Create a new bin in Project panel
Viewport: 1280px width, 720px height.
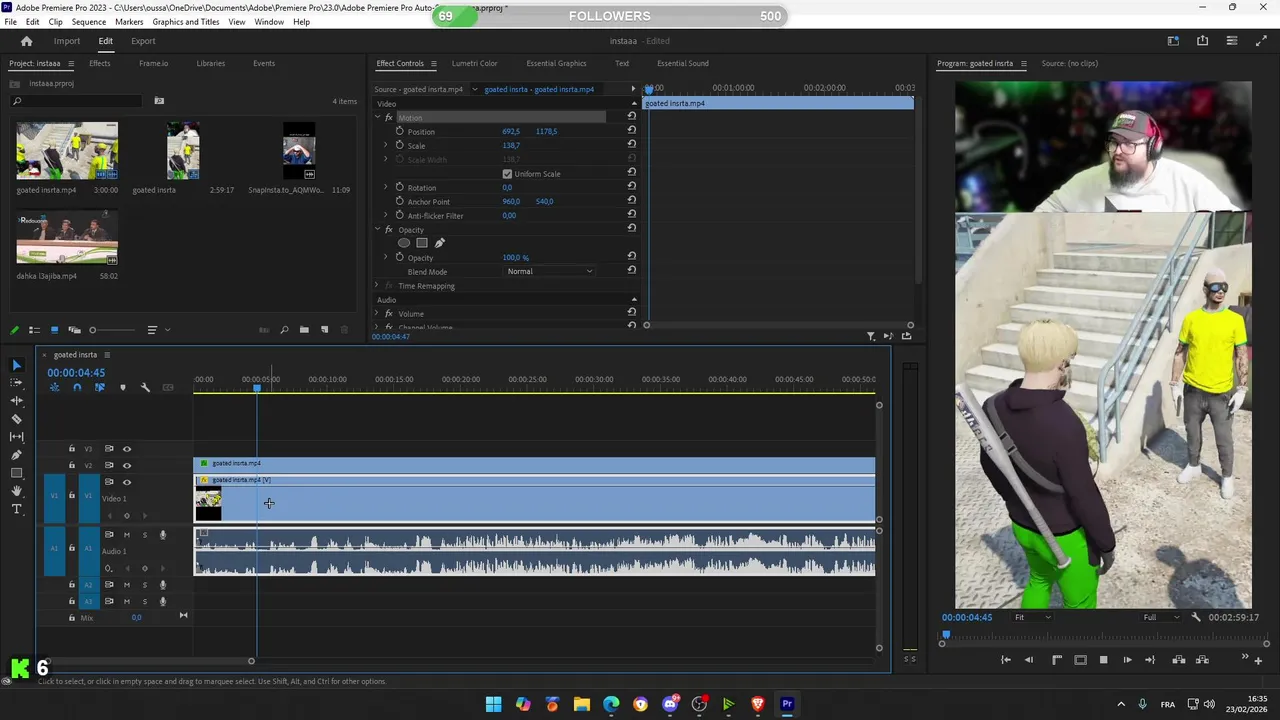click(x=304, y=330)
